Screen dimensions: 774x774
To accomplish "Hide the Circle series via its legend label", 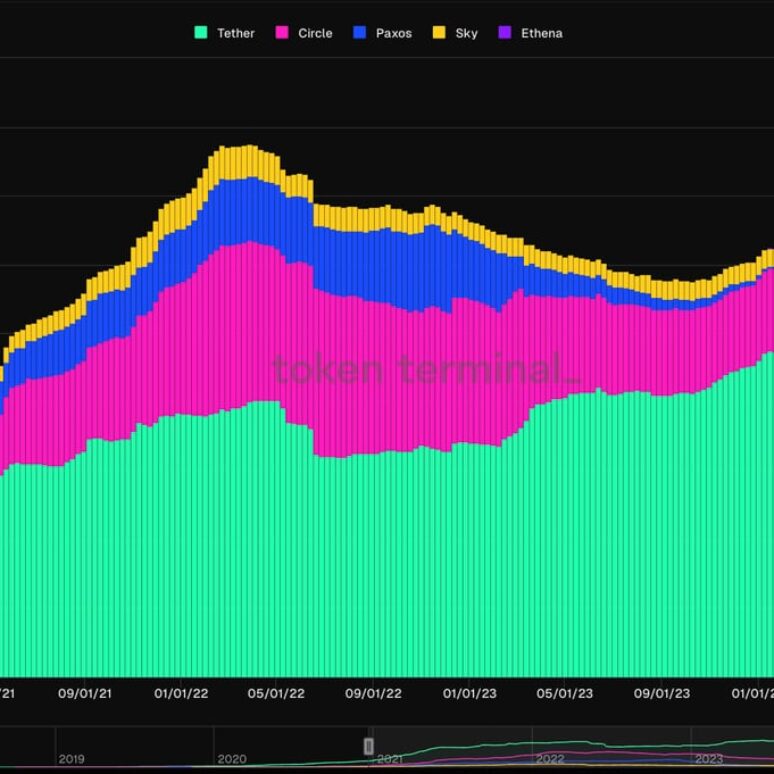I will coord(315,33).
